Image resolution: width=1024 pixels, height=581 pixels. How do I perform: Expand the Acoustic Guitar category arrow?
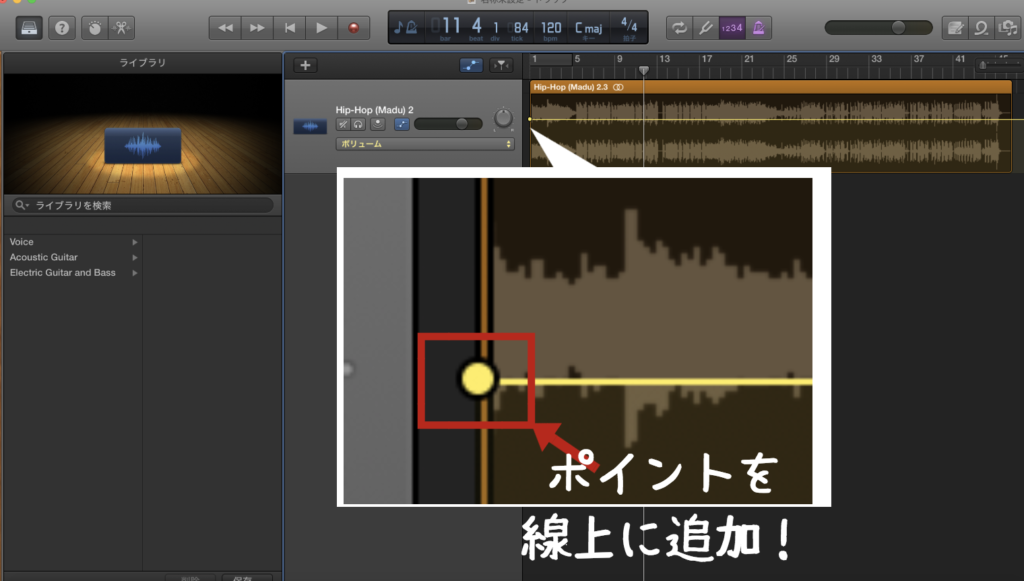point(135,257)
